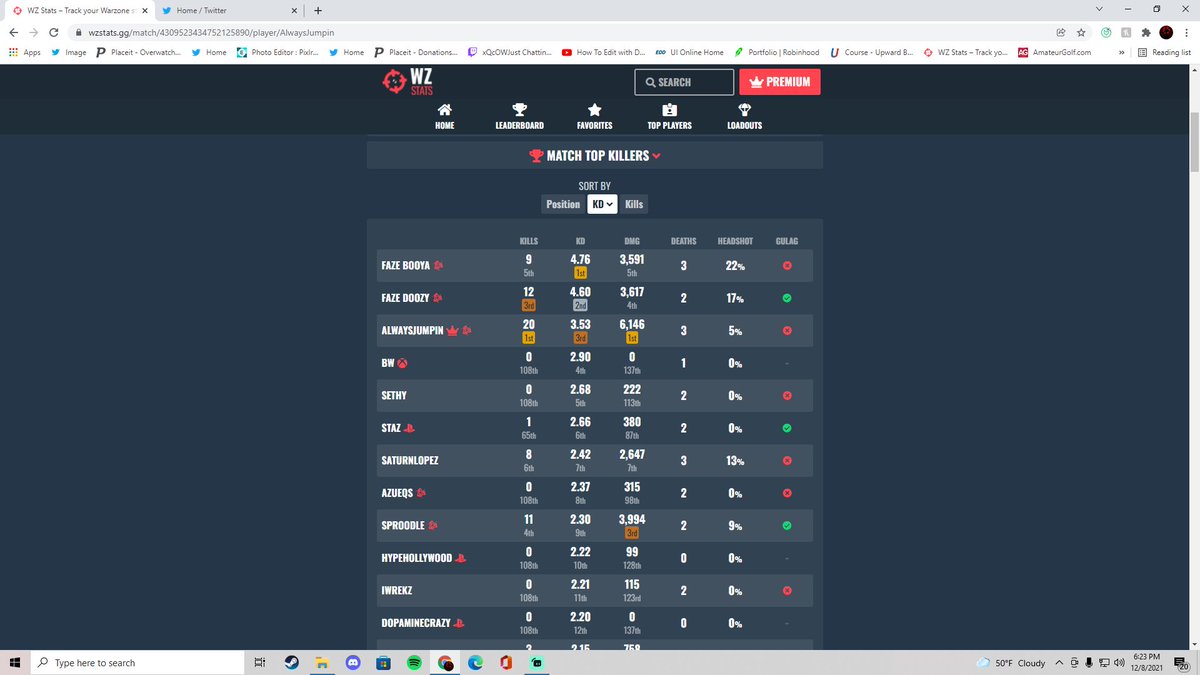This screenshot has width=1200, height=675.
Task: Open the Home nav item
Action: (445, 117)
